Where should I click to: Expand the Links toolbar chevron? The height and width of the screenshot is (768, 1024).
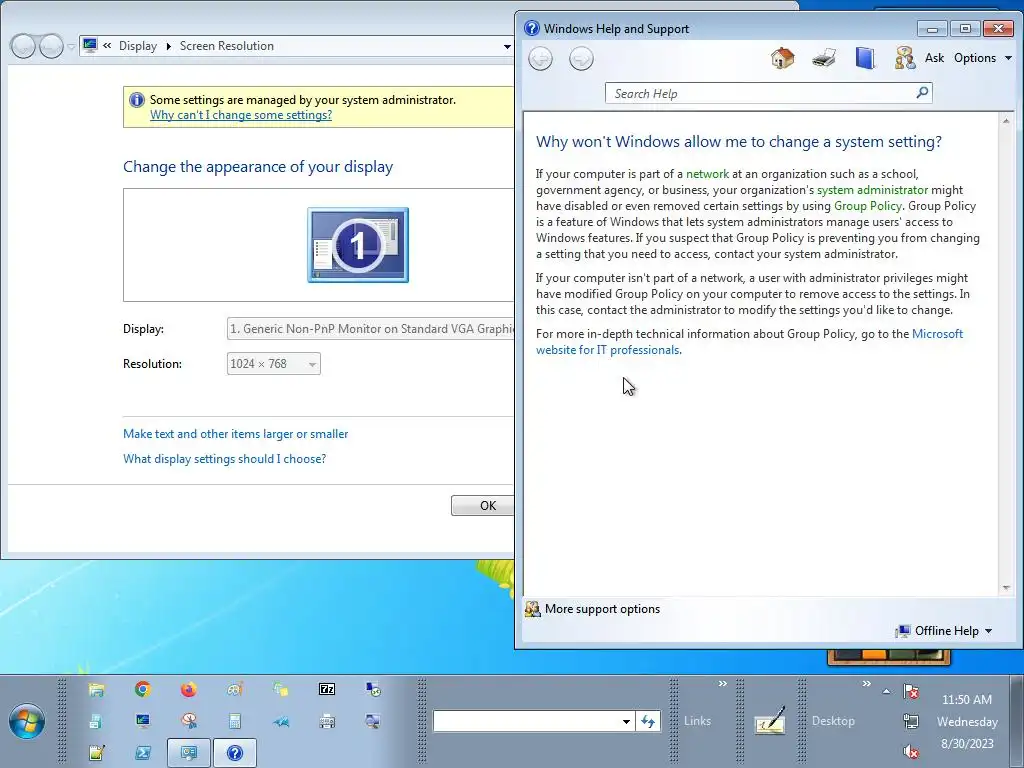[722, 684]
